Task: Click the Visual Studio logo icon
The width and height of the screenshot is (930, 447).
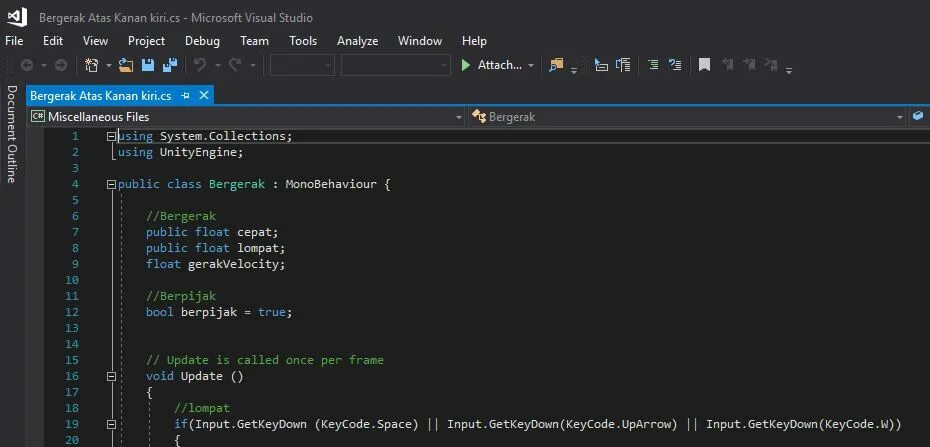Action: tap(17, 17)
